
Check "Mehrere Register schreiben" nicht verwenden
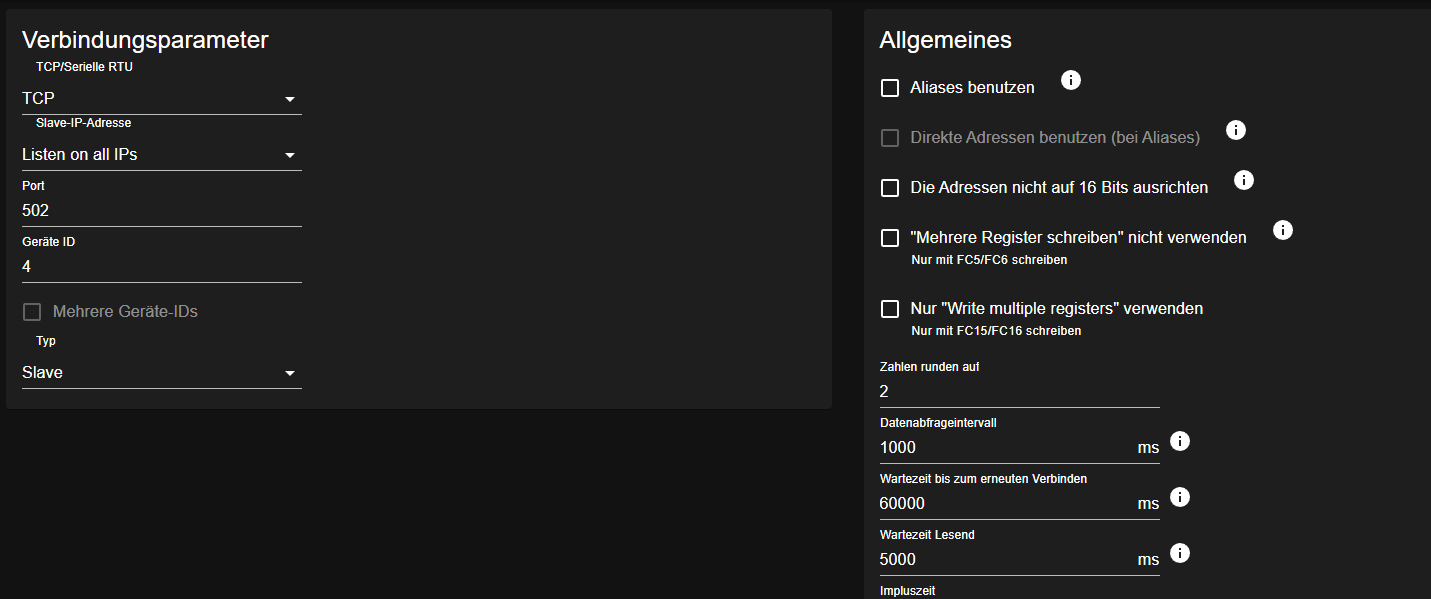[x=890, y=238]
